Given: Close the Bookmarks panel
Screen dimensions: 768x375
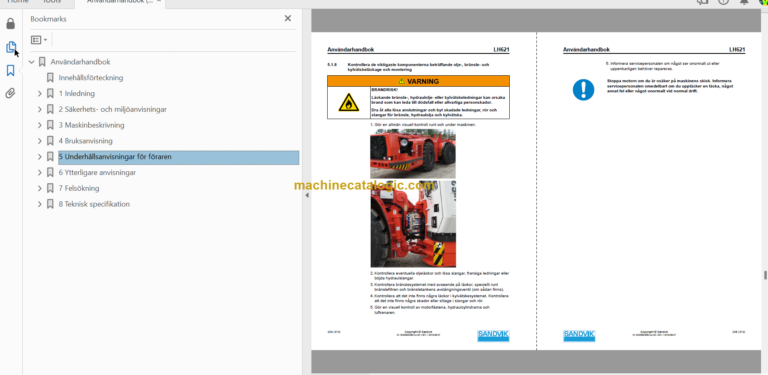Looking at the screenshot, I should click(x=288, y=19).
